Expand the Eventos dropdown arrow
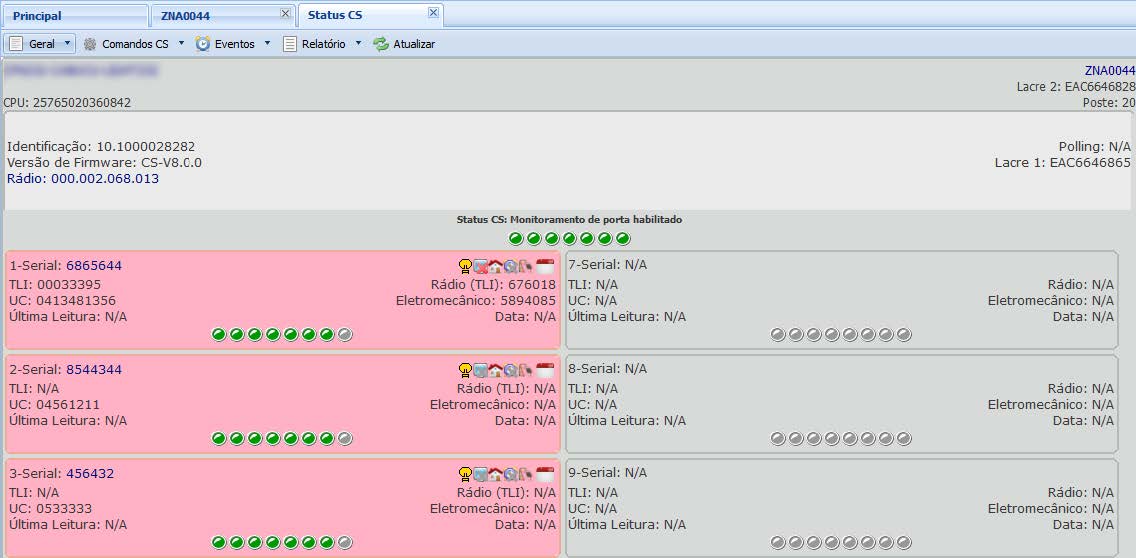Screen dimensions: 1136x558 [267, 44]
